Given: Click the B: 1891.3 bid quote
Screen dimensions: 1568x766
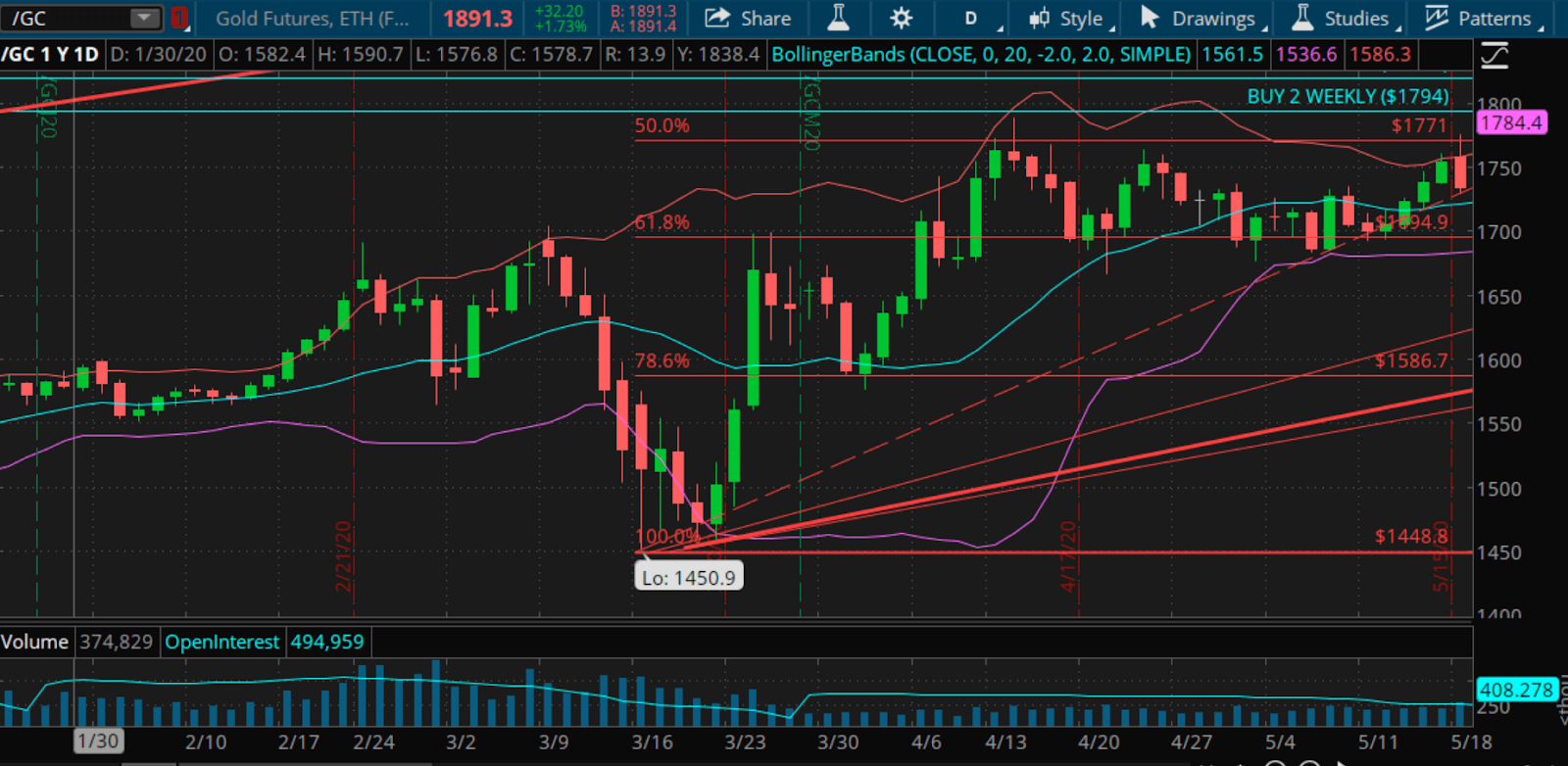Looking at the screenshot, I should point(643,11).
